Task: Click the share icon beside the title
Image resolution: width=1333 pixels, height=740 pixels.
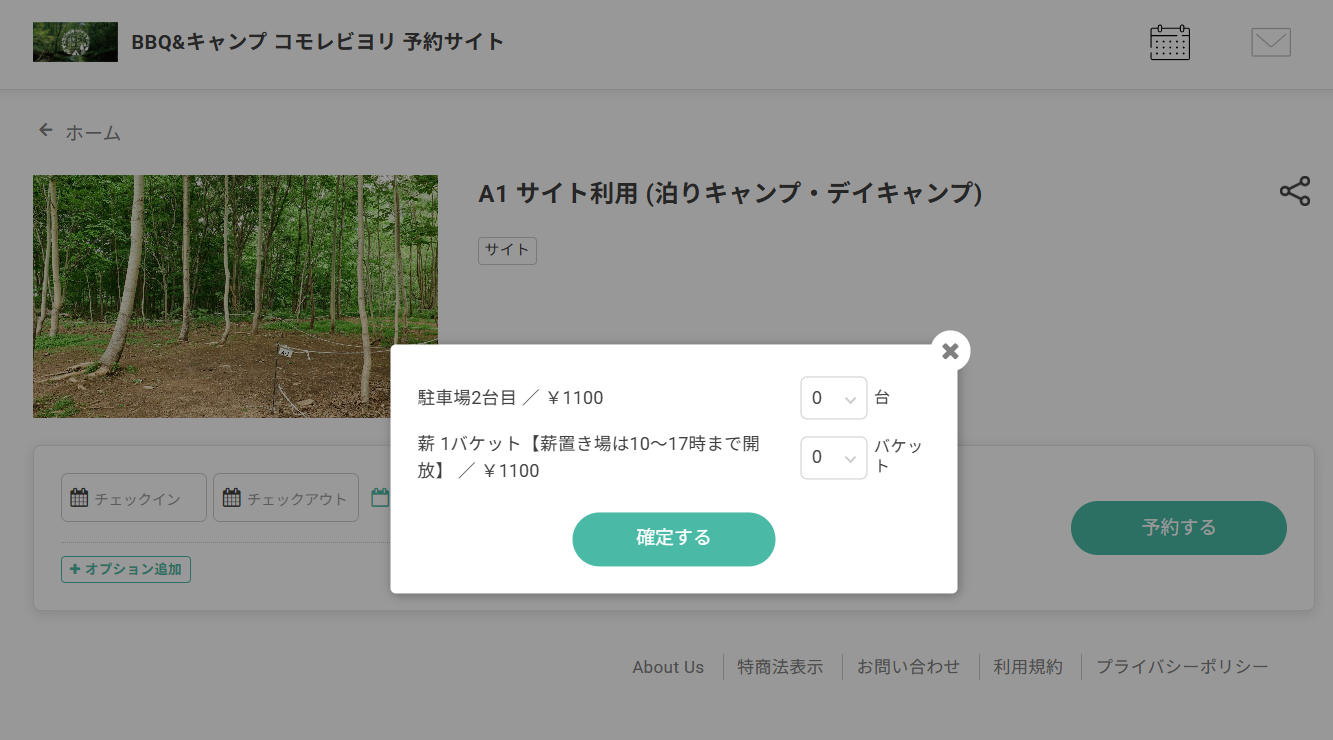Action: (1294, 191)
